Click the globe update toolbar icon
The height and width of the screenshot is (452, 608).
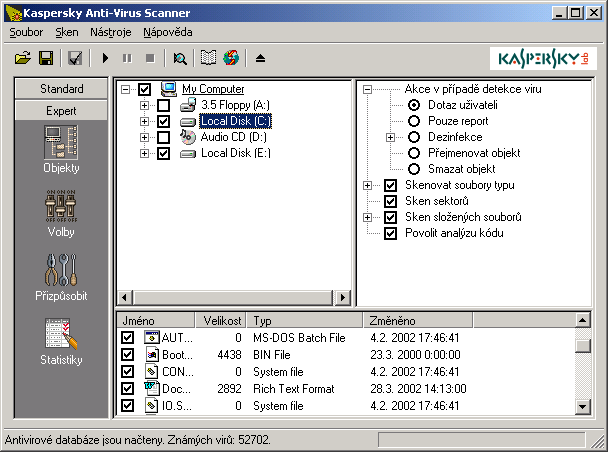click(231, 59)
